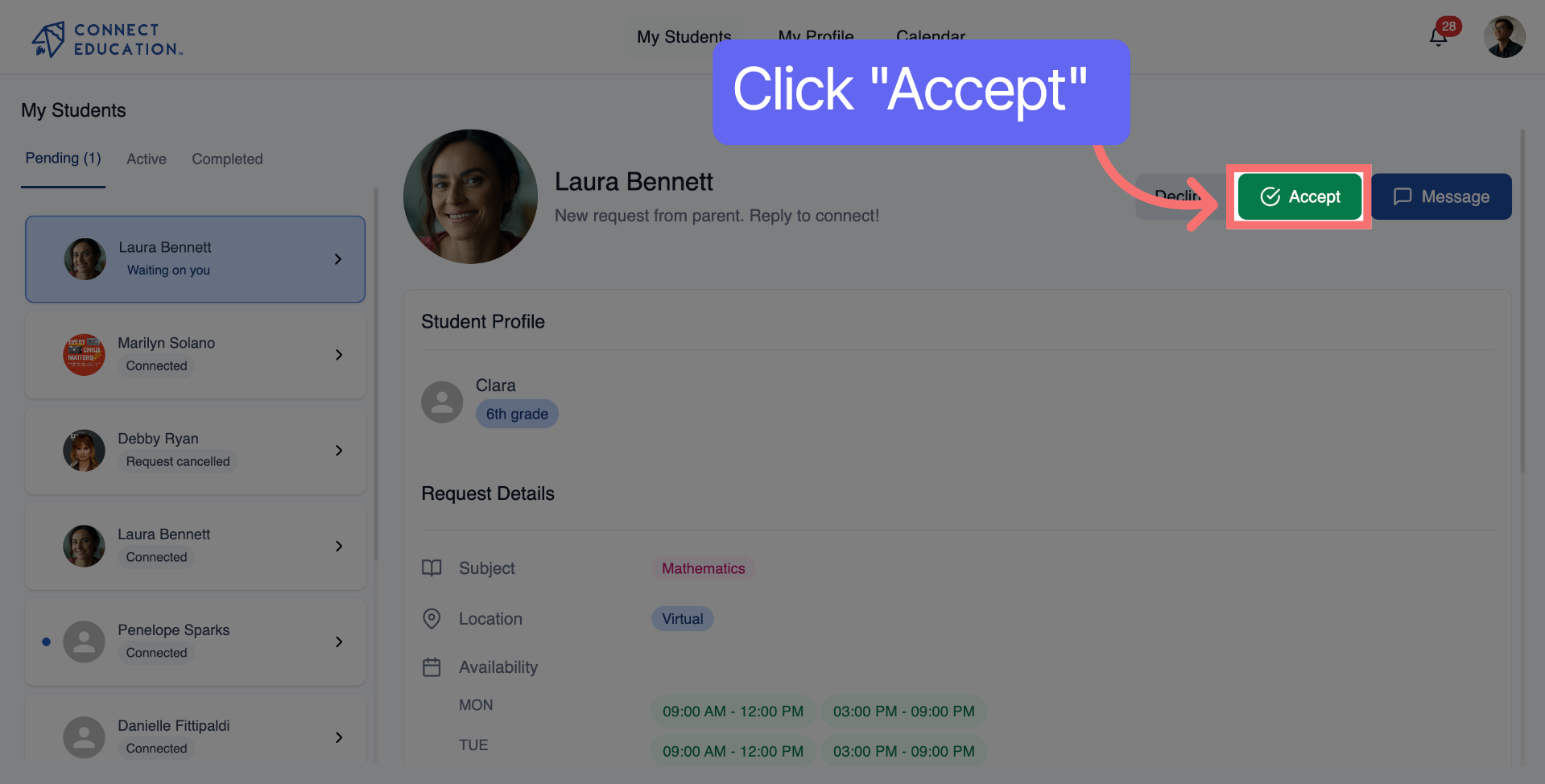Click Clara's student avatar icon

coord(442,402)
